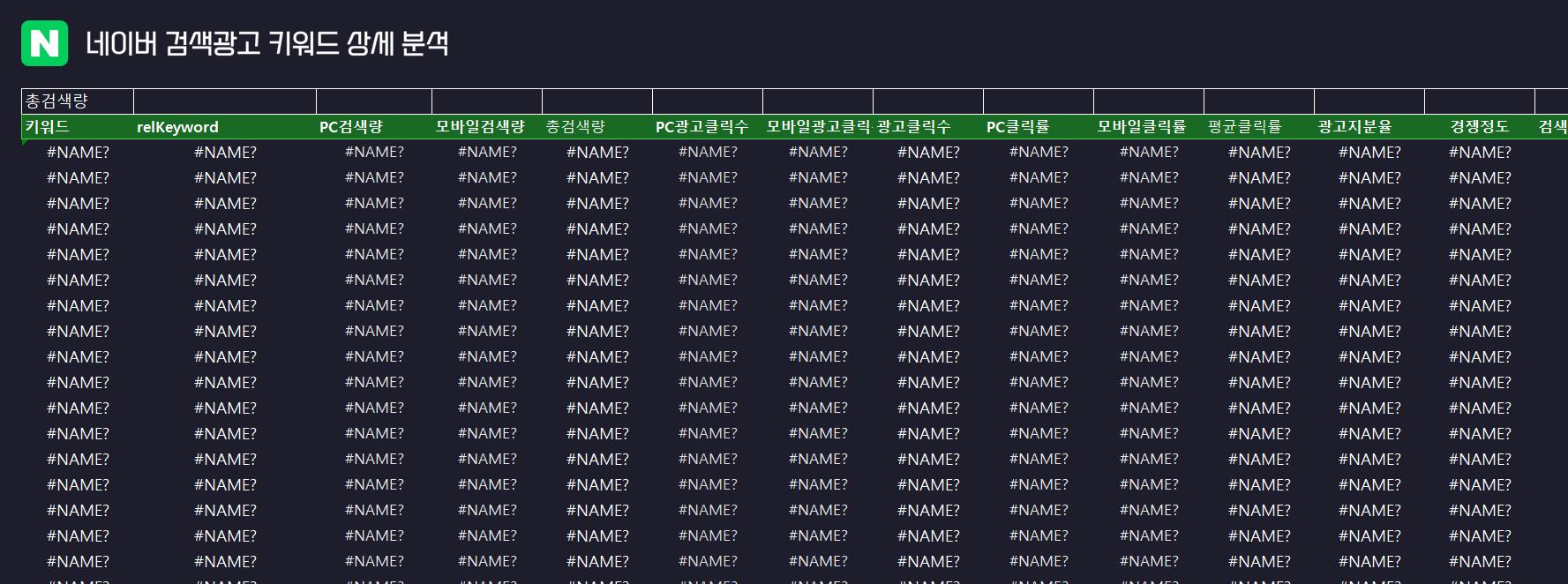1568x584 pixels.
Task: Click the page title 네이버 검색광고 키워드 상세 분석
Action: 266,43
